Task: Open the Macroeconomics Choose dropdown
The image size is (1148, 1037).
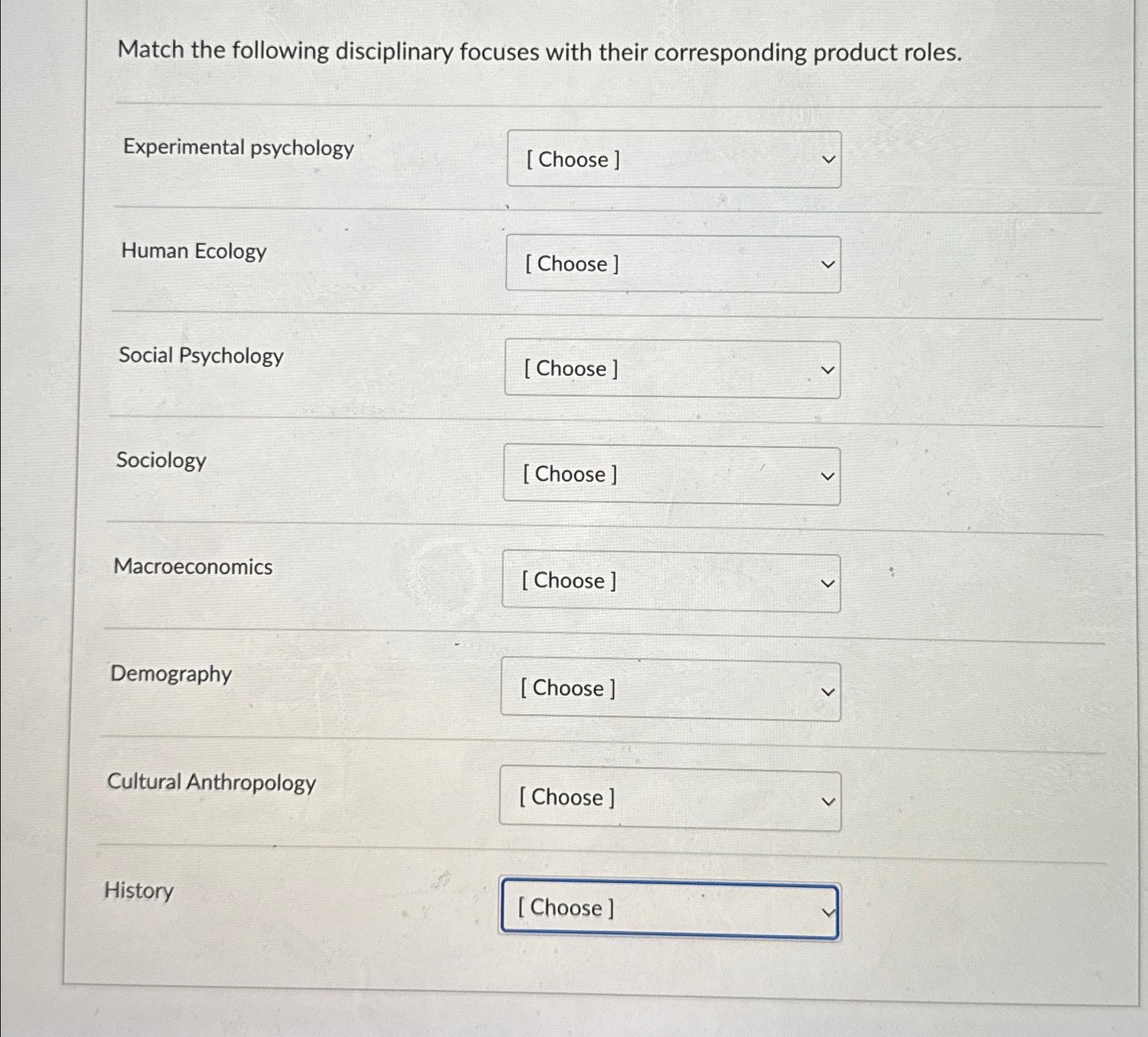Action: click(672, 581)
